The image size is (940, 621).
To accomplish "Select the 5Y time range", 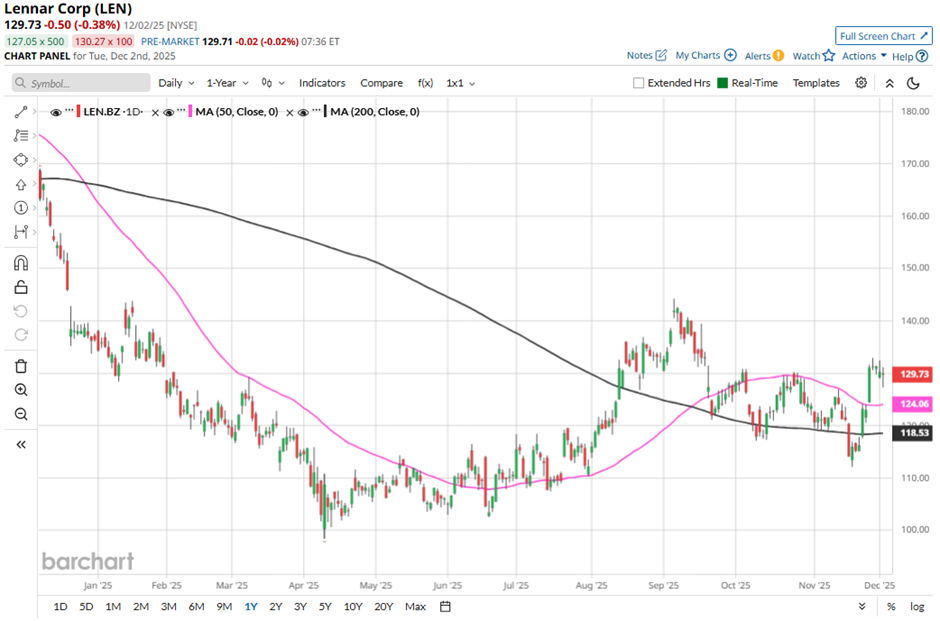I will [325, 607].
